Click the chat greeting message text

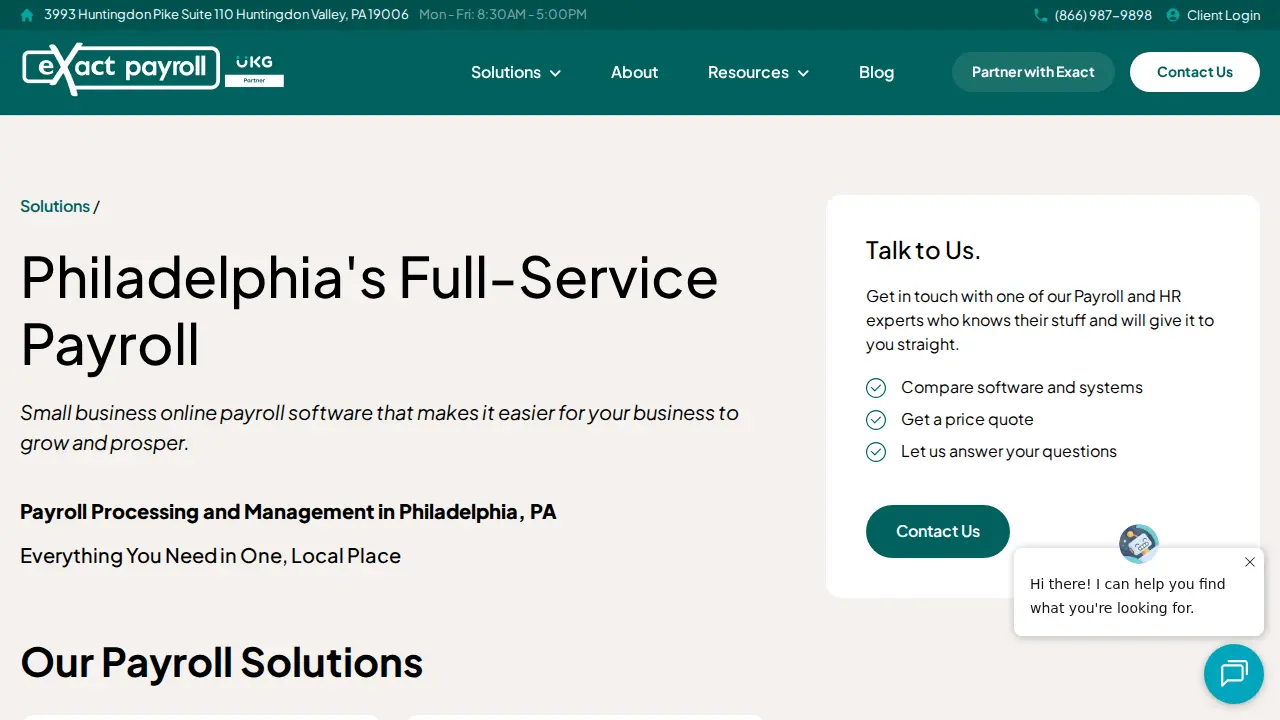coord(1128,596)
